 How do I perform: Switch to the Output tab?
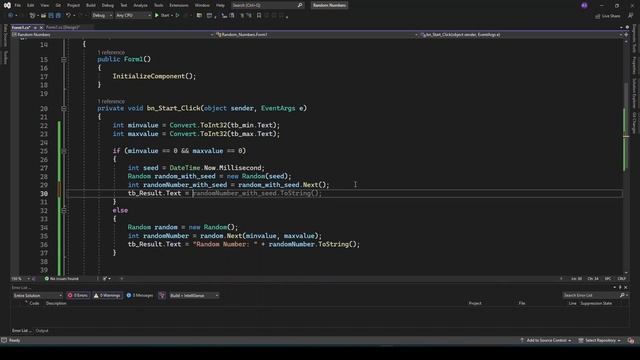click(x=42, y=331)
